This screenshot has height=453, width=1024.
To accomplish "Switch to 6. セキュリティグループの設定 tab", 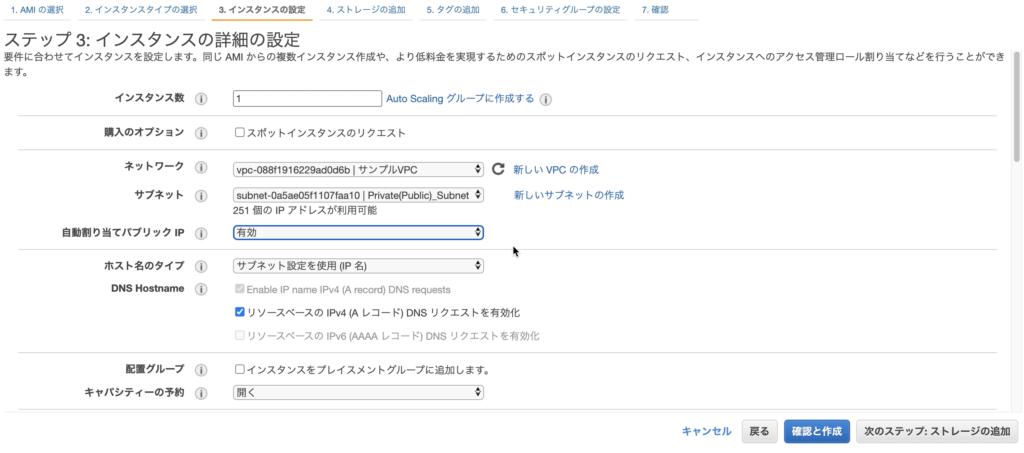I will pos(560,10).
